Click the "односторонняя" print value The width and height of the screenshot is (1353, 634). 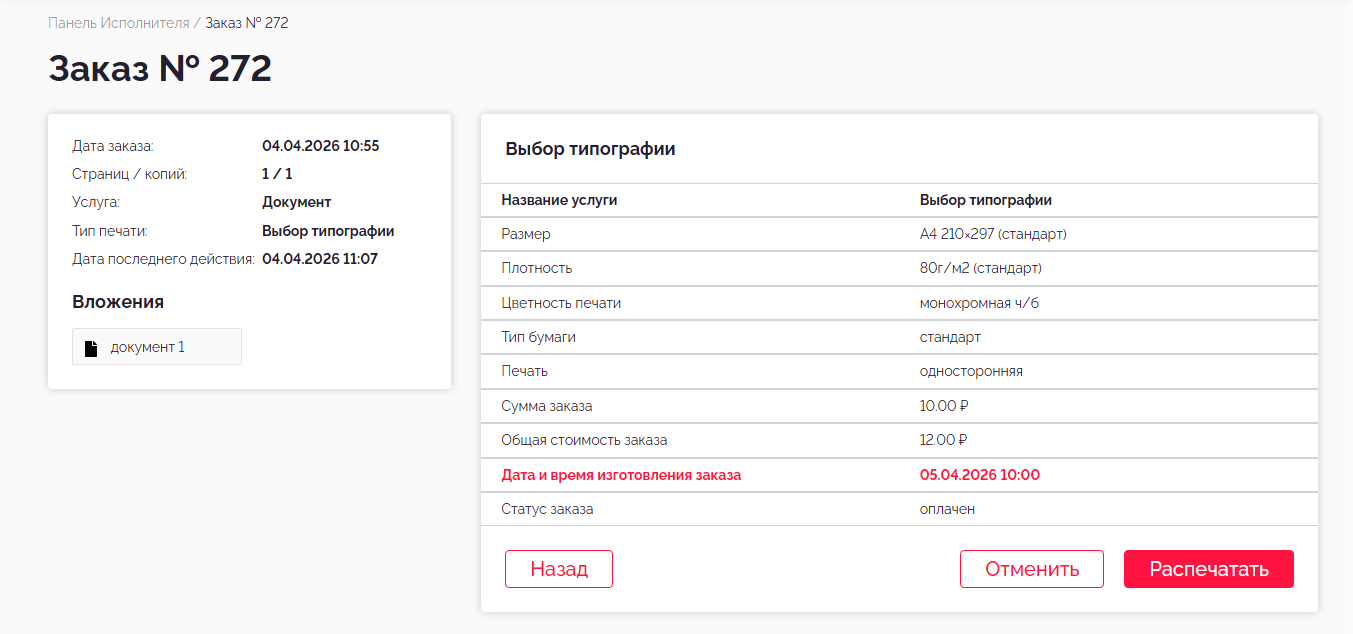coord(971,371)
